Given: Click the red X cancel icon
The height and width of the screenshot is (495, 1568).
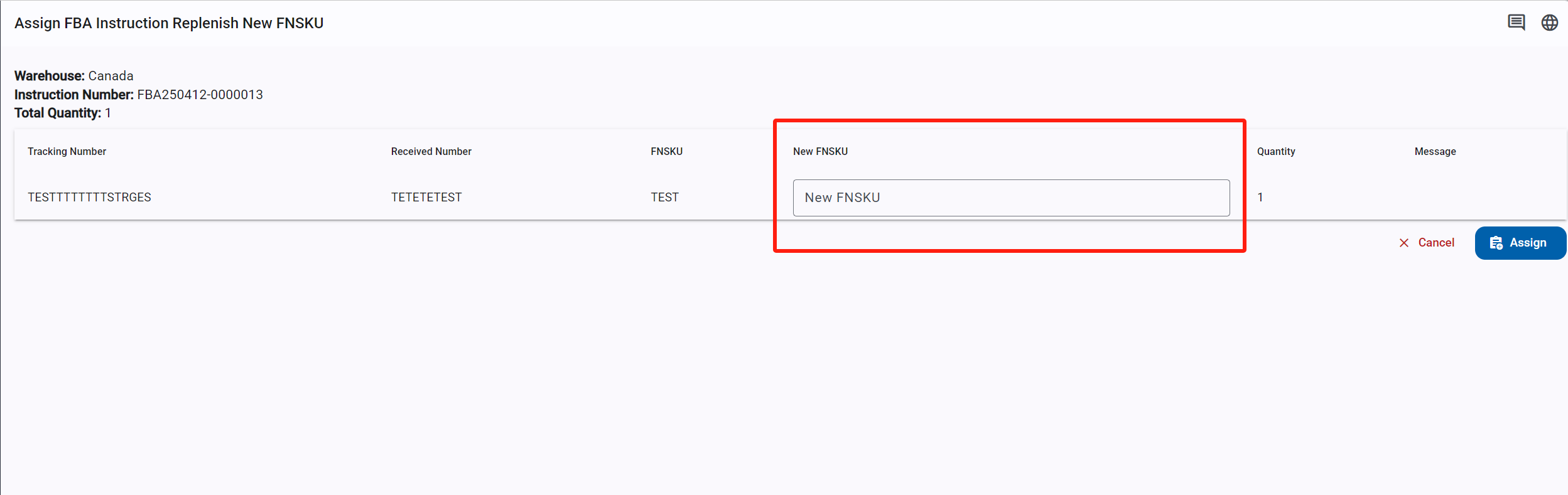Looking at the screenshot, I should tap(1404, 243).
